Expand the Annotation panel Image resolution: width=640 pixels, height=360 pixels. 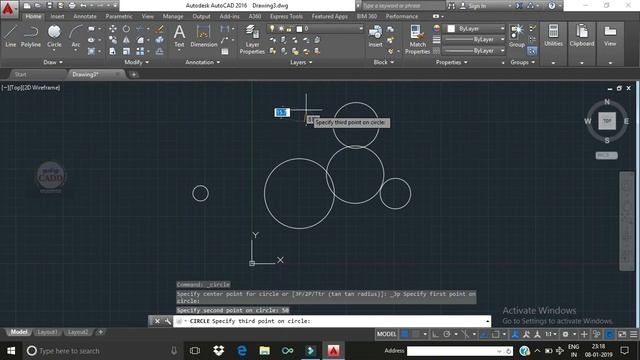(x=202, y=62)
